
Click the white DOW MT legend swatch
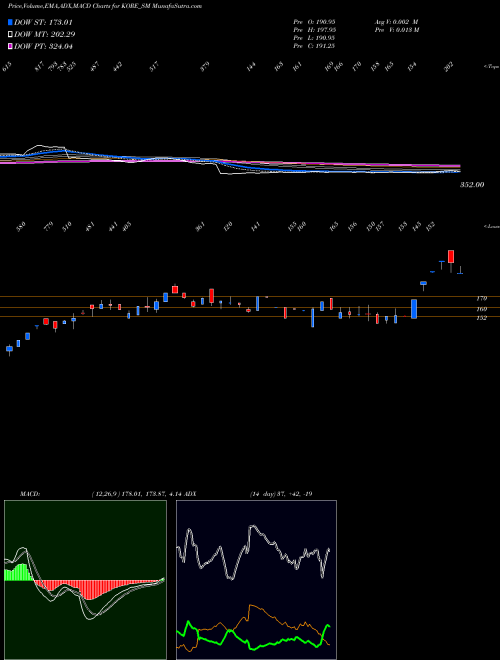point(11,34)
